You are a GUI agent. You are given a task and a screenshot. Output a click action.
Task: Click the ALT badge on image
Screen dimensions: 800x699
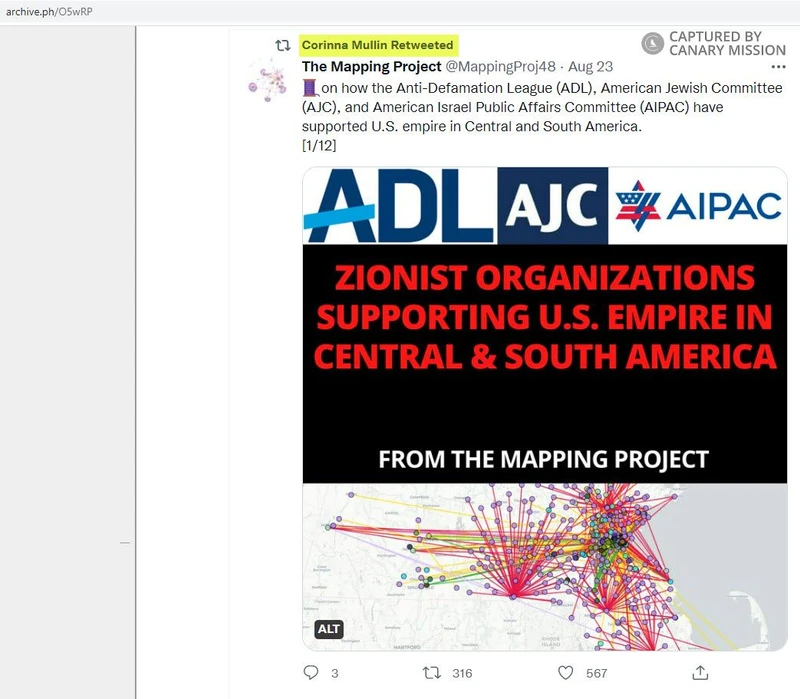(329, 629)
